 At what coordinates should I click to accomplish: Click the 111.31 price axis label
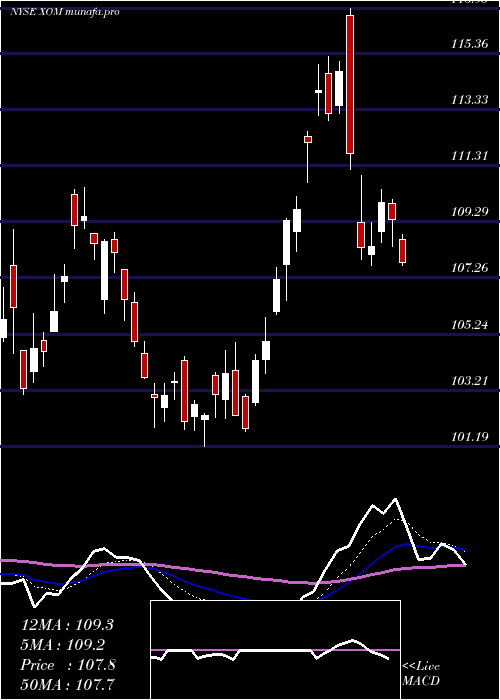469,156
